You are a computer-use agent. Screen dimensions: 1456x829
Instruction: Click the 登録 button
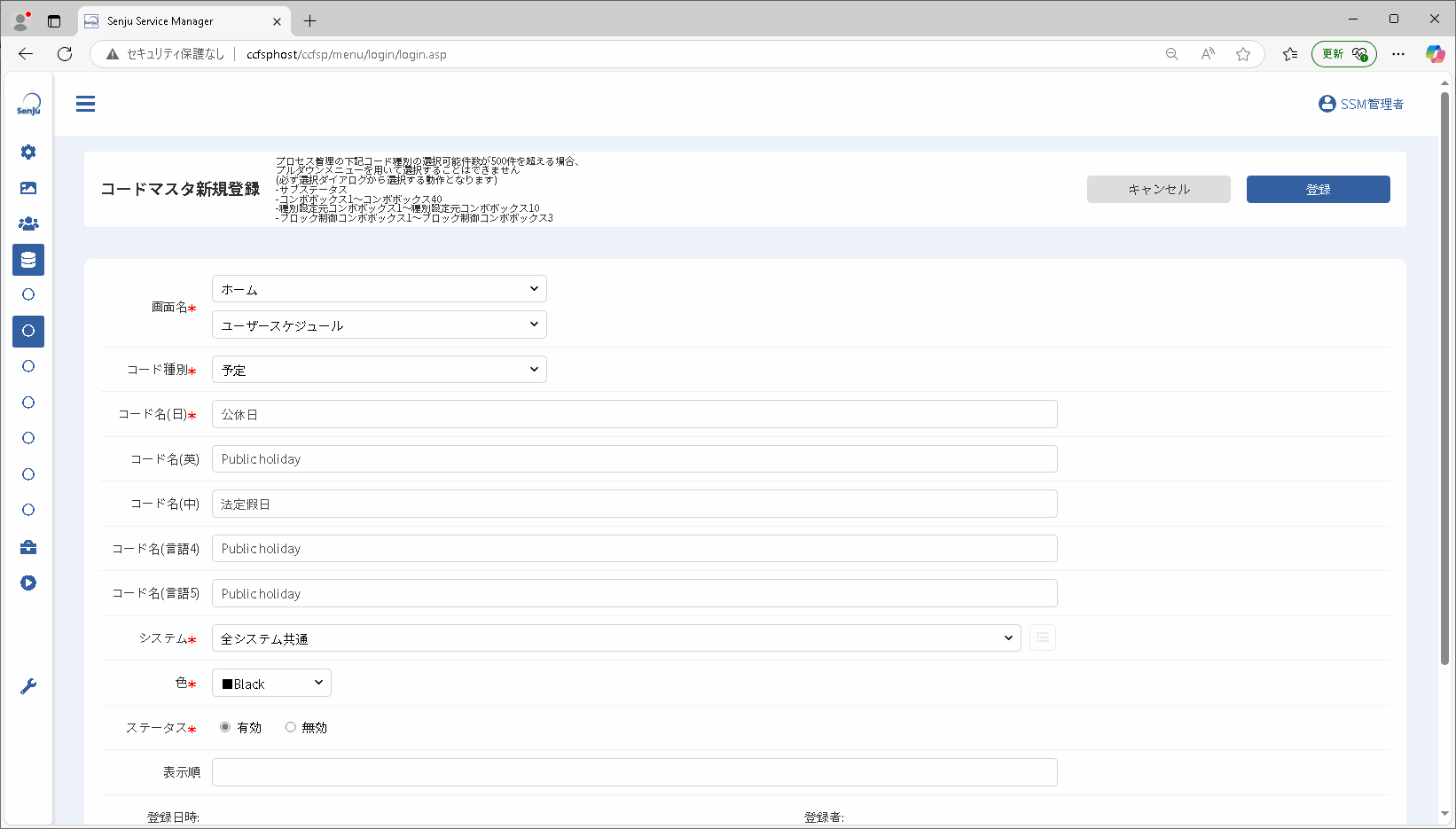click(1319, 189)
